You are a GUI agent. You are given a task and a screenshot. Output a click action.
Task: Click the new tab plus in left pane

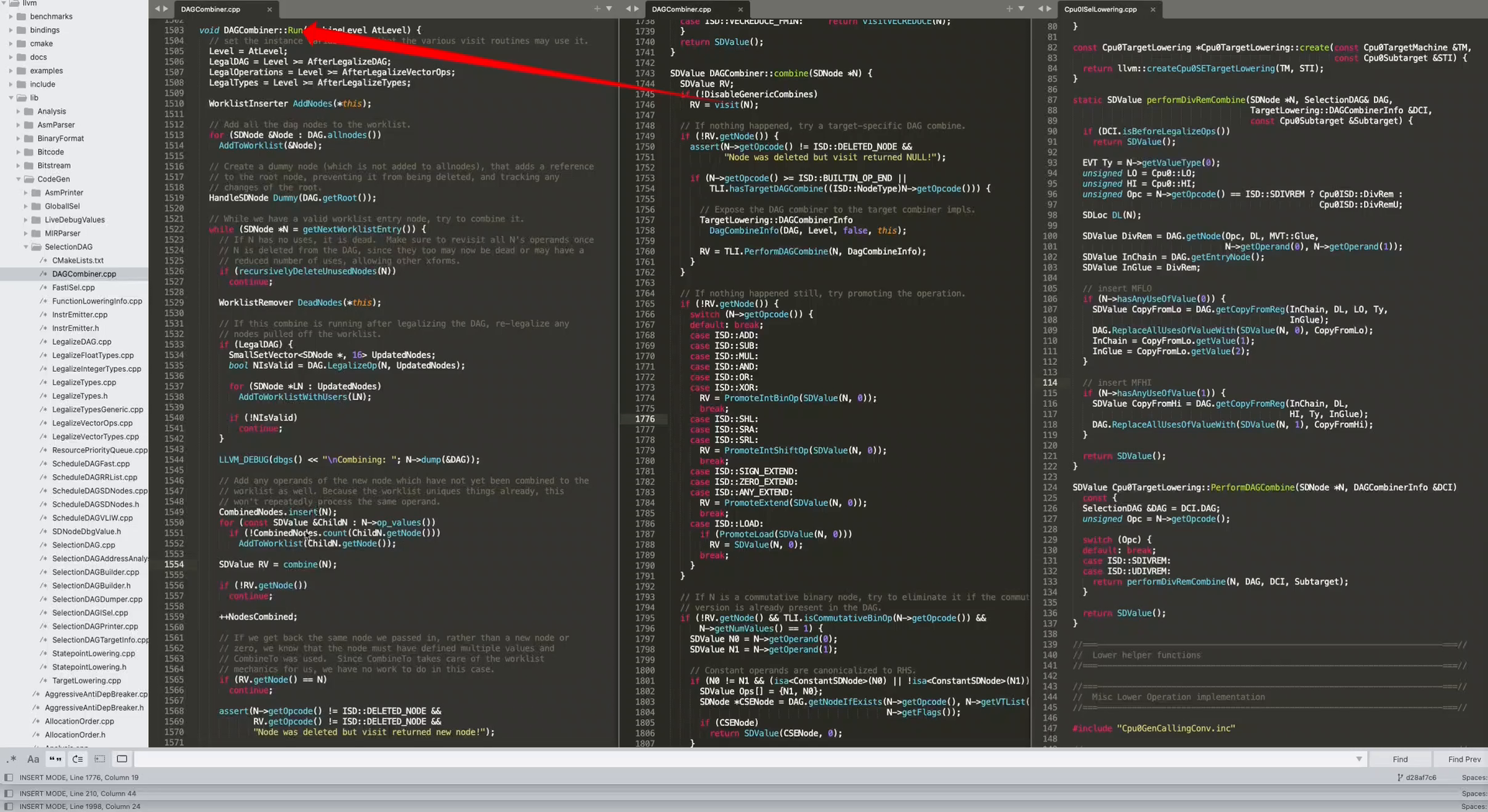click(x=597, y=9)
